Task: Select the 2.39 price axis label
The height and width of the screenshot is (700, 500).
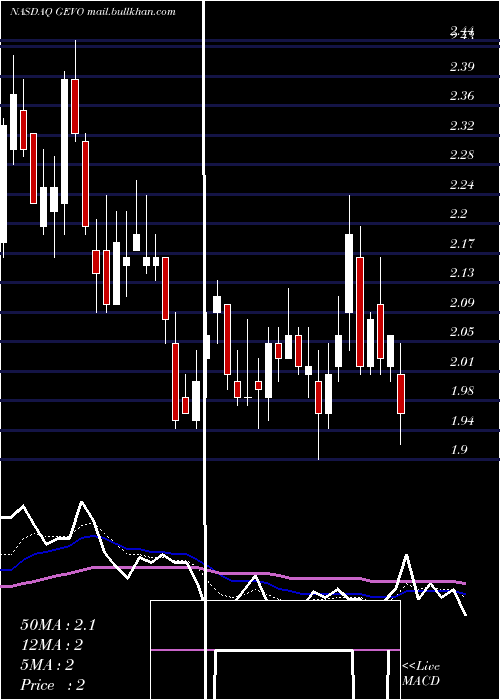Action: (462, 67)
